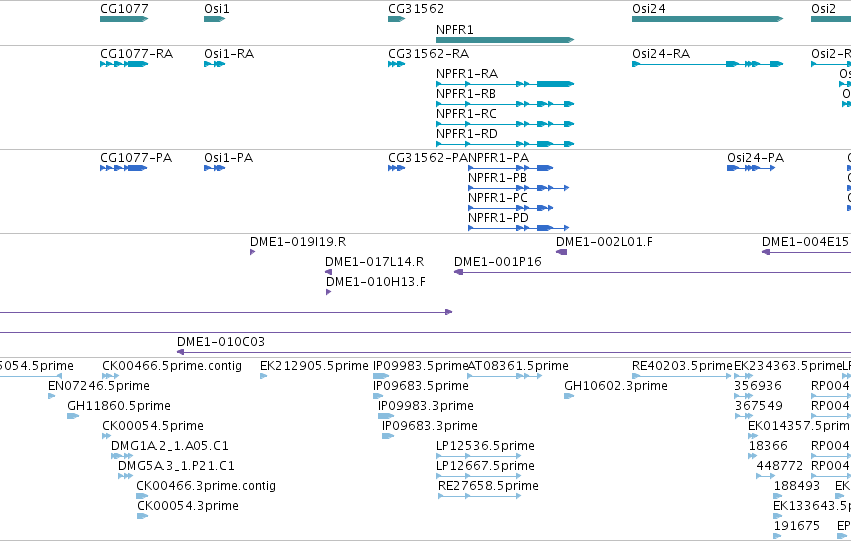Select the DMG1A.2_1.A05.C1 EST label
The width and height of the screenshot is (851, 541).
pyautogui.click(x=169, y=447)
